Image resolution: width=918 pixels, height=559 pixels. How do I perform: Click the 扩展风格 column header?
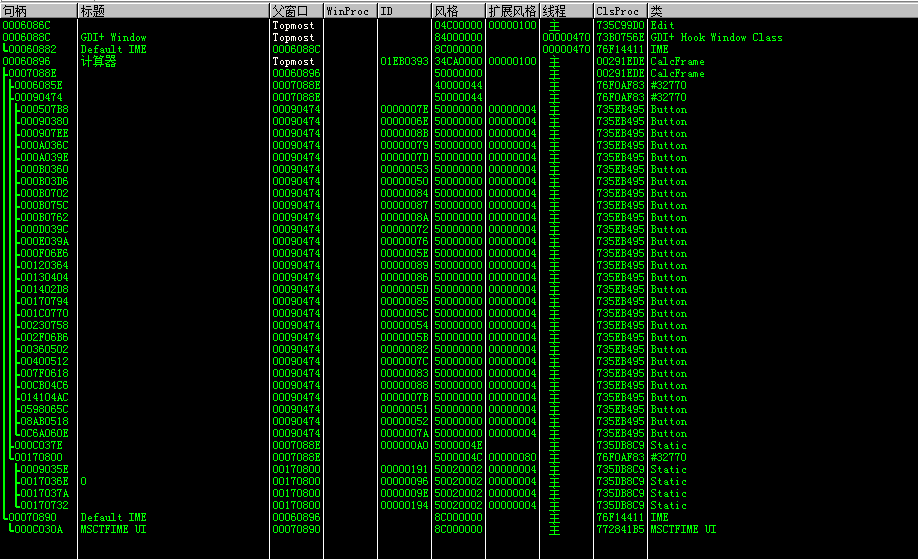pos(512,10)
